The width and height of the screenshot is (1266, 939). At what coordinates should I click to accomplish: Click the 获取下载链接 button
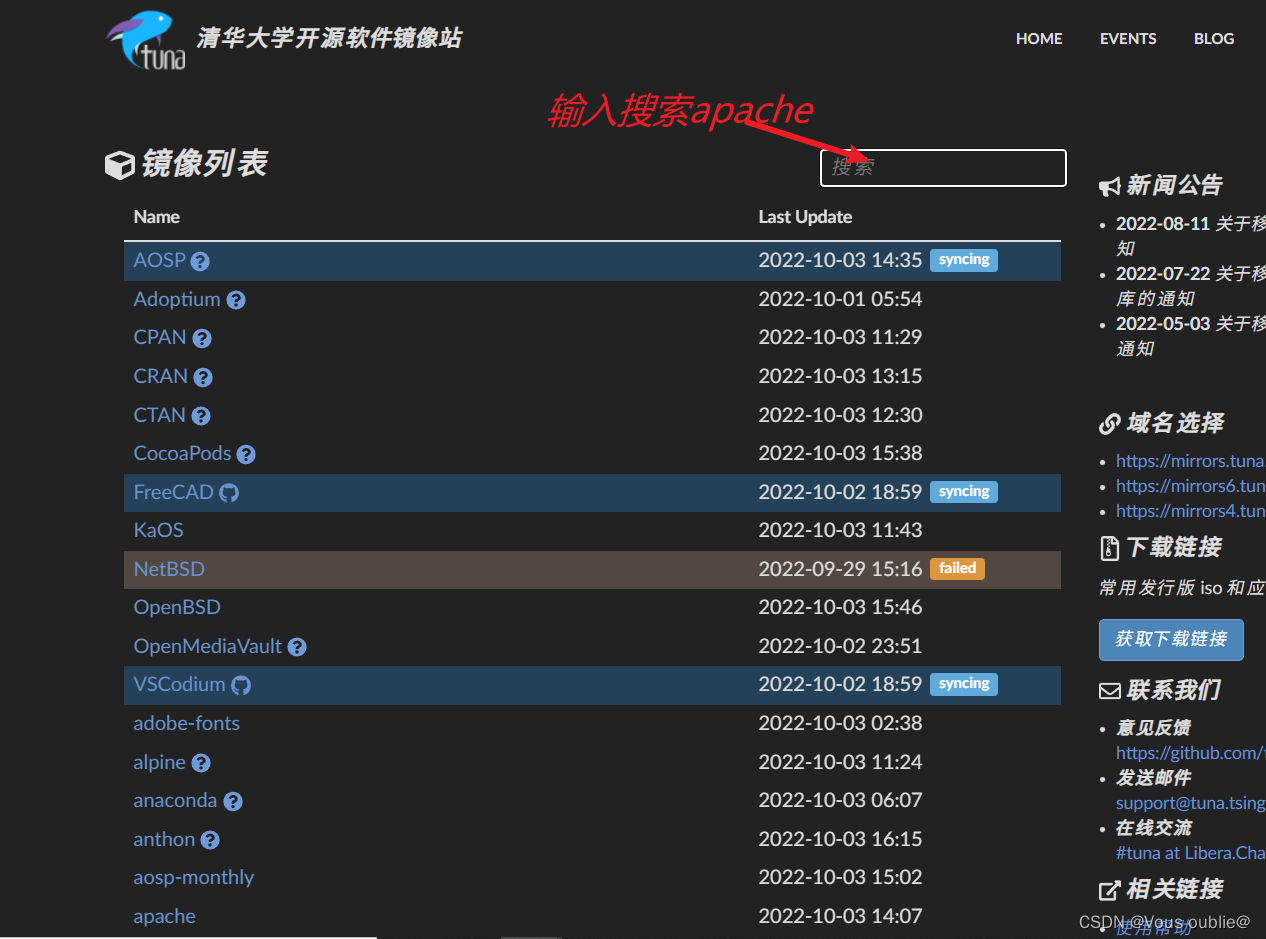[1171, 639]
